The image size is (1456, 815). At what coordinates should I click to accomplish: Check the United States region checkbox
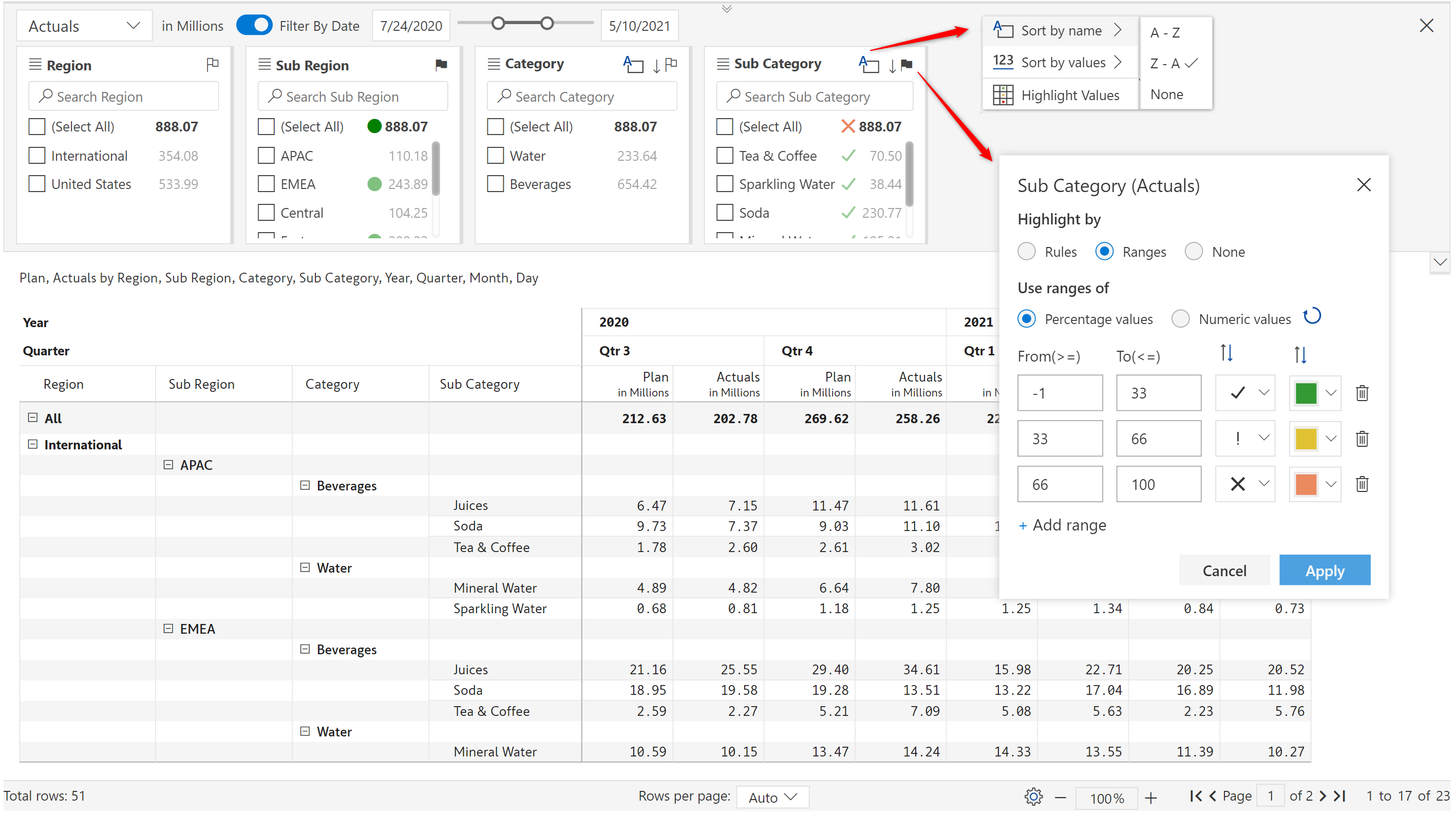[x=37, y=184]
